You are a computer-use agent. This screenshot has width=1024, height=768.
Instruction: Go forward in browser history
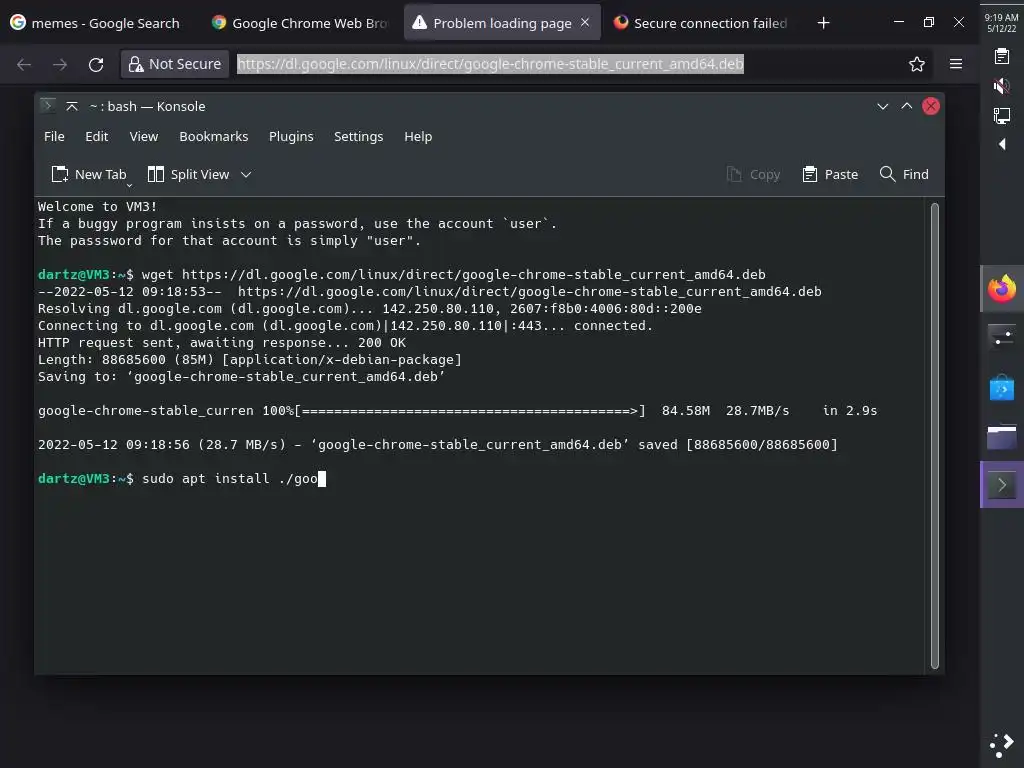point(60,64)
